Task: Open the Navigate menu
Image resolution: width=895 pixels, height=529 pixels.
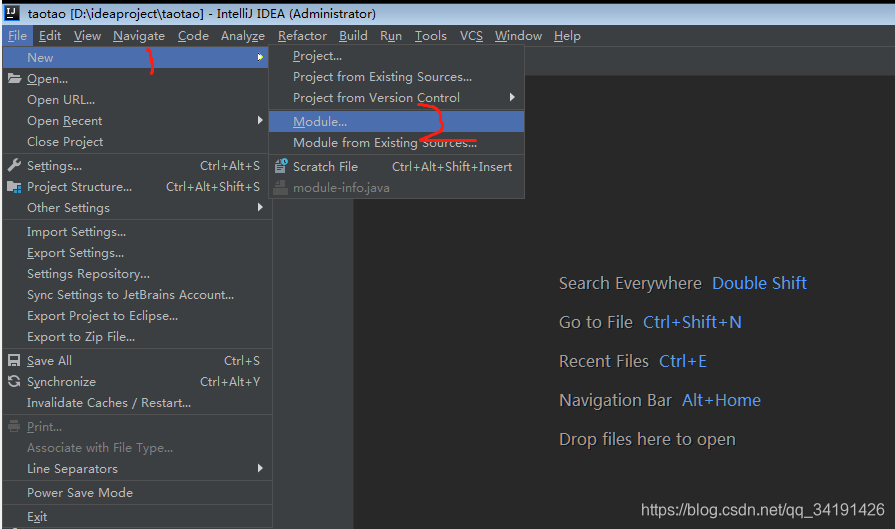Action: pos(139,35)
